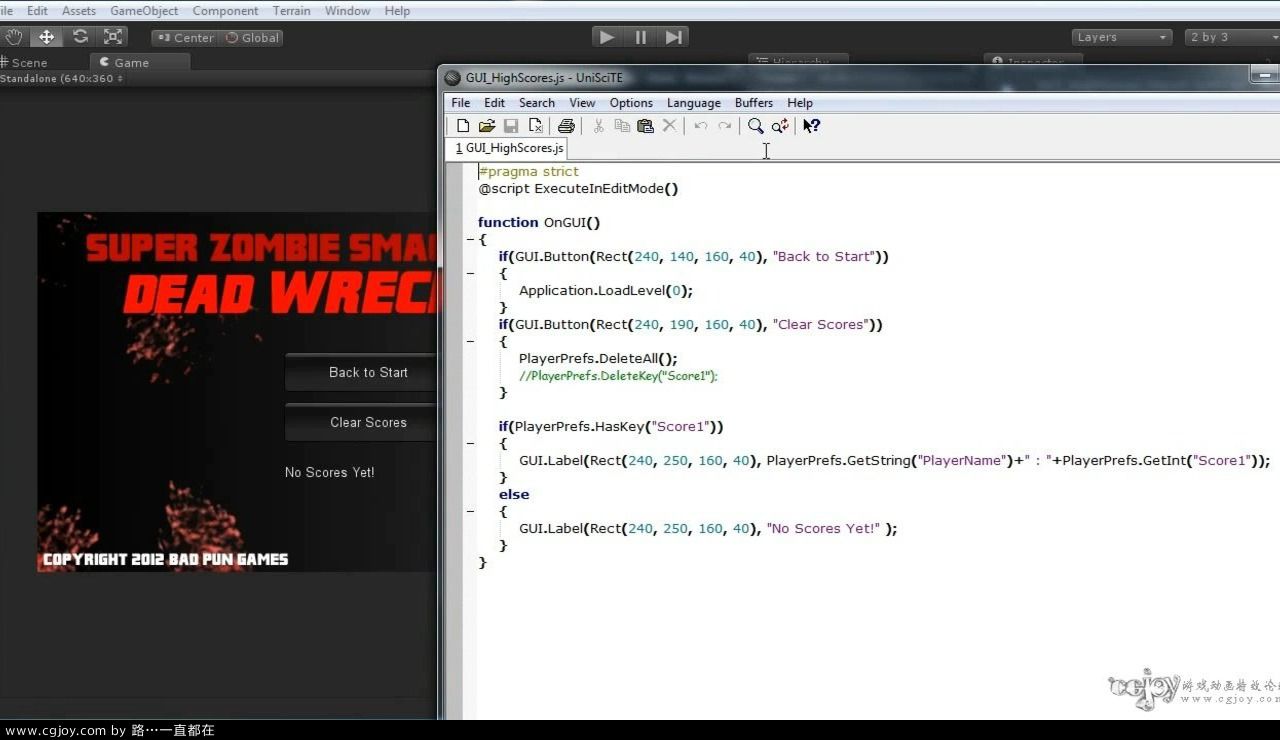Screen dimensions: 1280x740
Task: Open Unity's Help menu
Action: pyautogui.click(x=397, y=10)
